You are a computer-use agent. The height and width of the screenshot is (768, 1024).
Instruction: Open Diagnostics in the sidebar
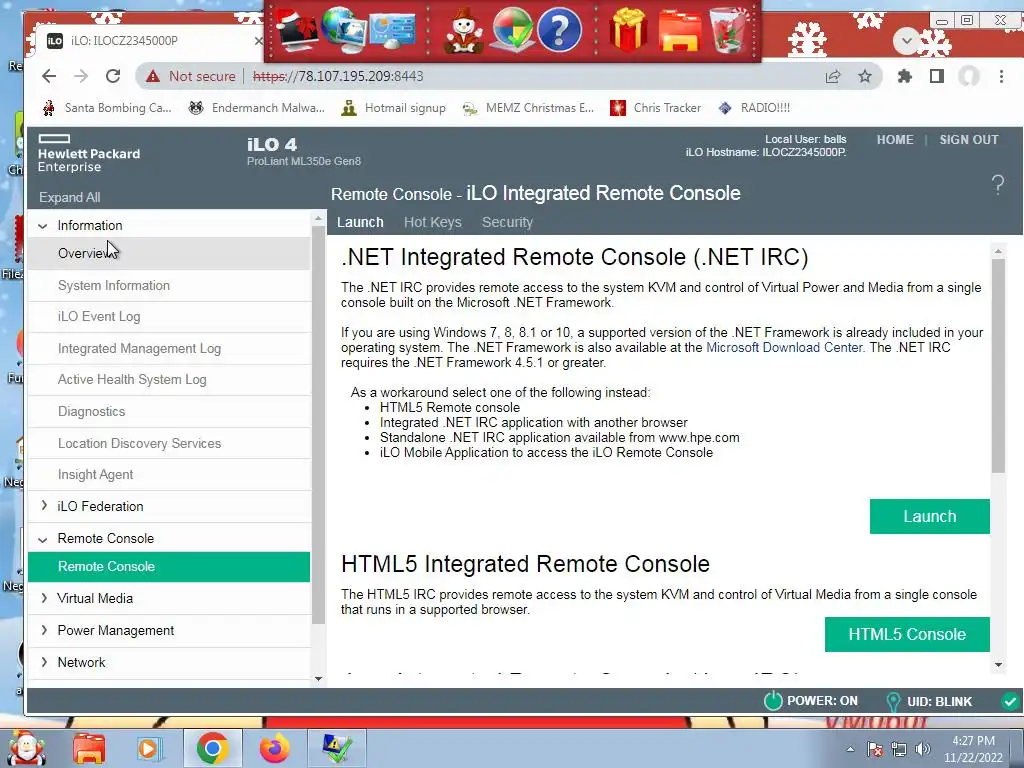[x=168, y=411]
